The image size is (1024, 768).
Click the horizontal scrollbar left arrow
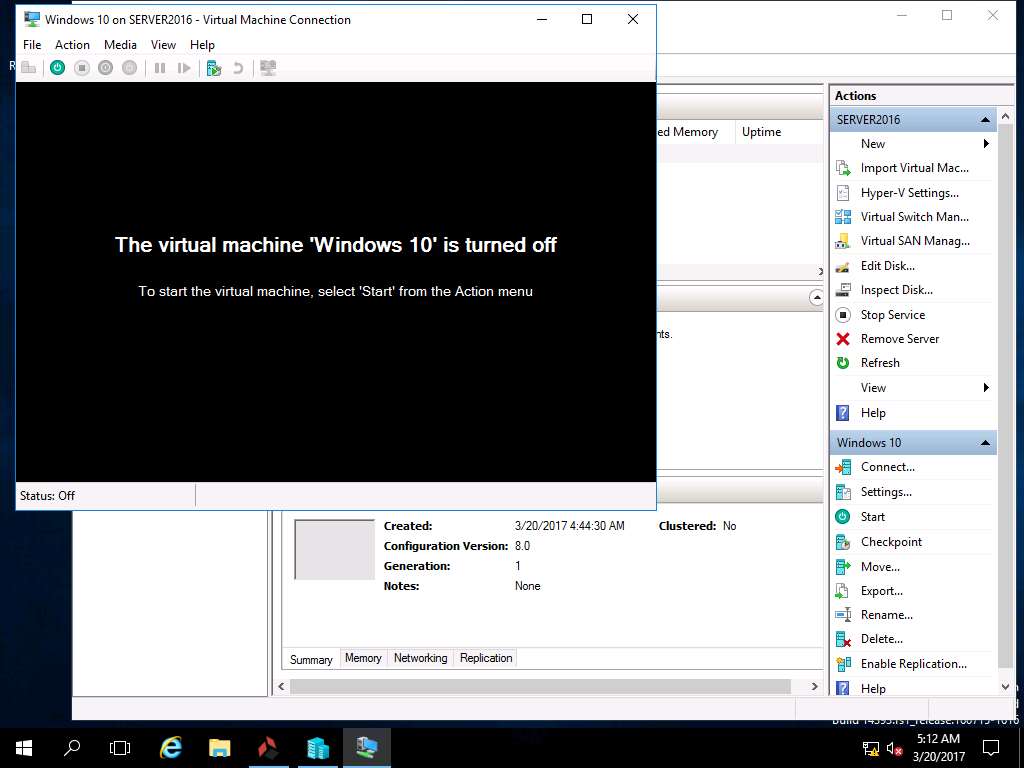click(x=281, y=686)
